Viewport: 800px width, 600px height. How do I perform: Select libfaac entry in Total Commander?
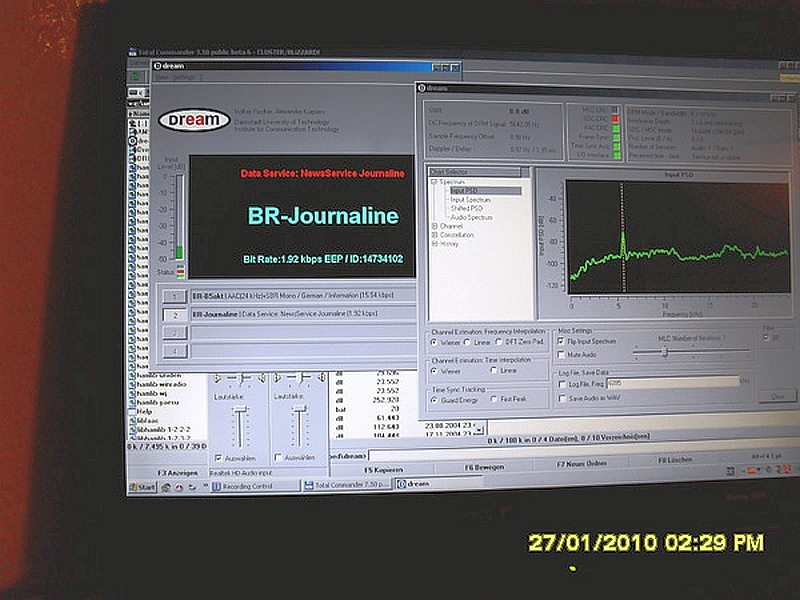point(147,420)
